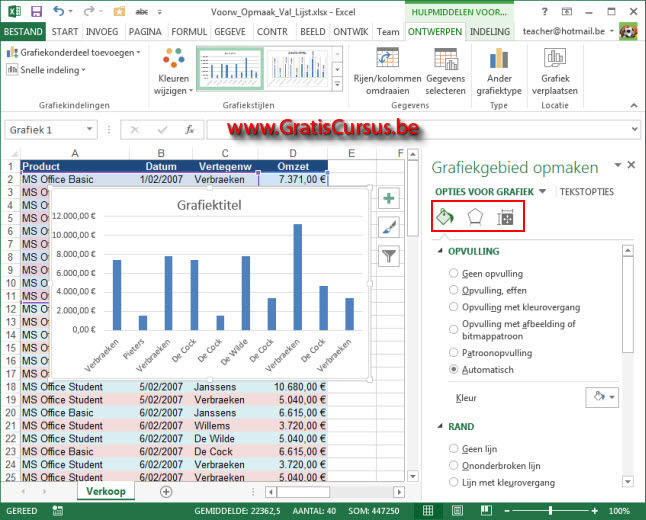Select Lijn met kleurovergang border option
This screenshot has height=520, width=646.
pos(453,482)
